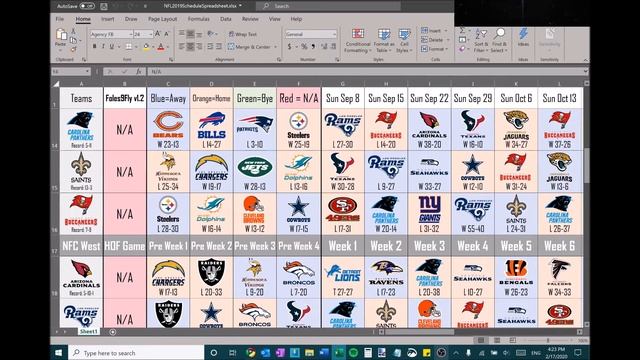Image resolution: width=640 pixels, height=360 pixels.
Task: Click the Accounting dollar format icon
Action: pos(289,47)
